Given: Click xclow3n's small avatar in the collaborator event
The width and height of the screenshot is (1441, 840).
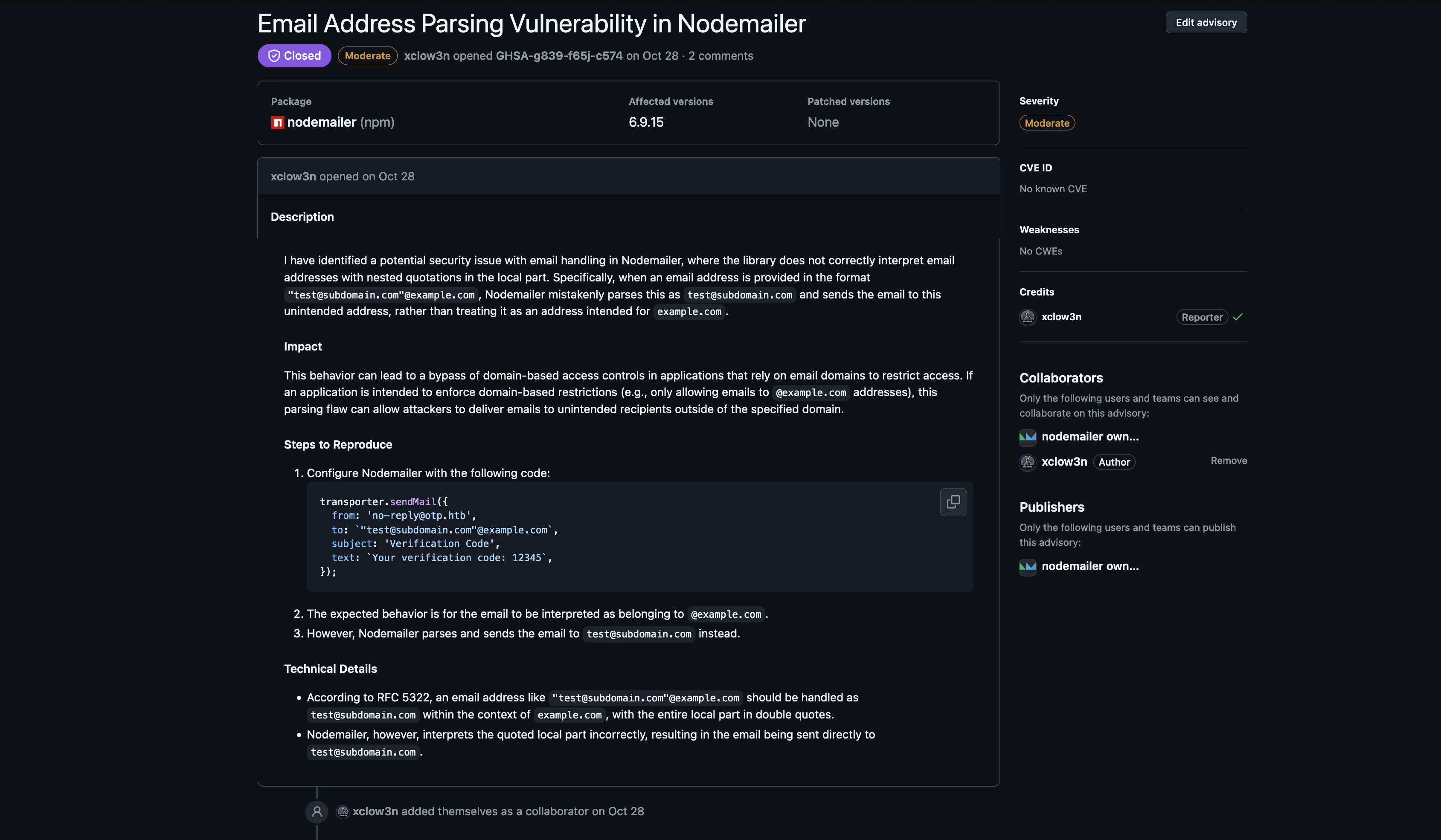Looking at the screenshot, I should pos(343,811).
